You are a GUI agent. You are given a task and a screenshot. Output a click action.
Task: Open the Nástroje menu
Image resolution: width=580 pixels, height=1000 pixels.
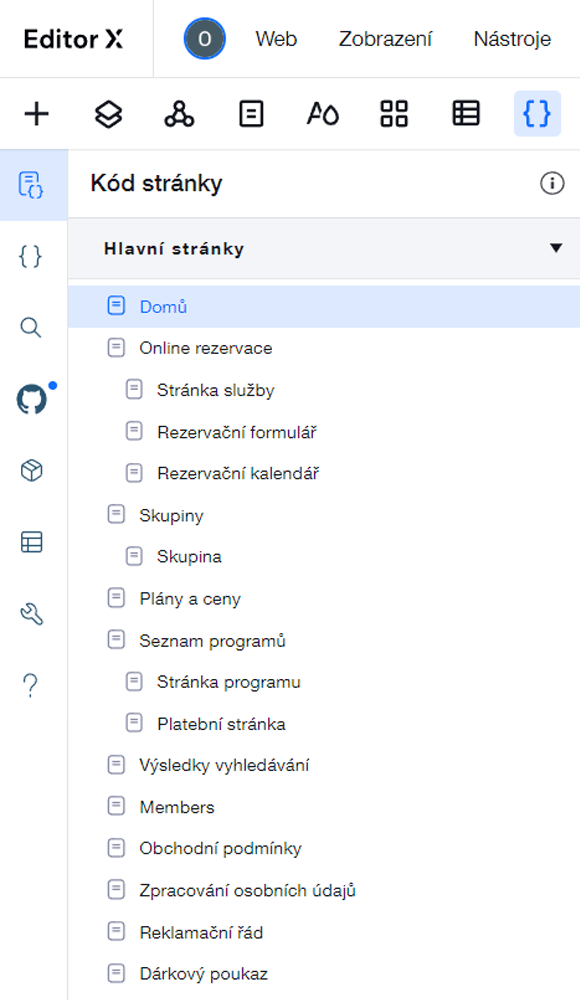pos(512,39)
